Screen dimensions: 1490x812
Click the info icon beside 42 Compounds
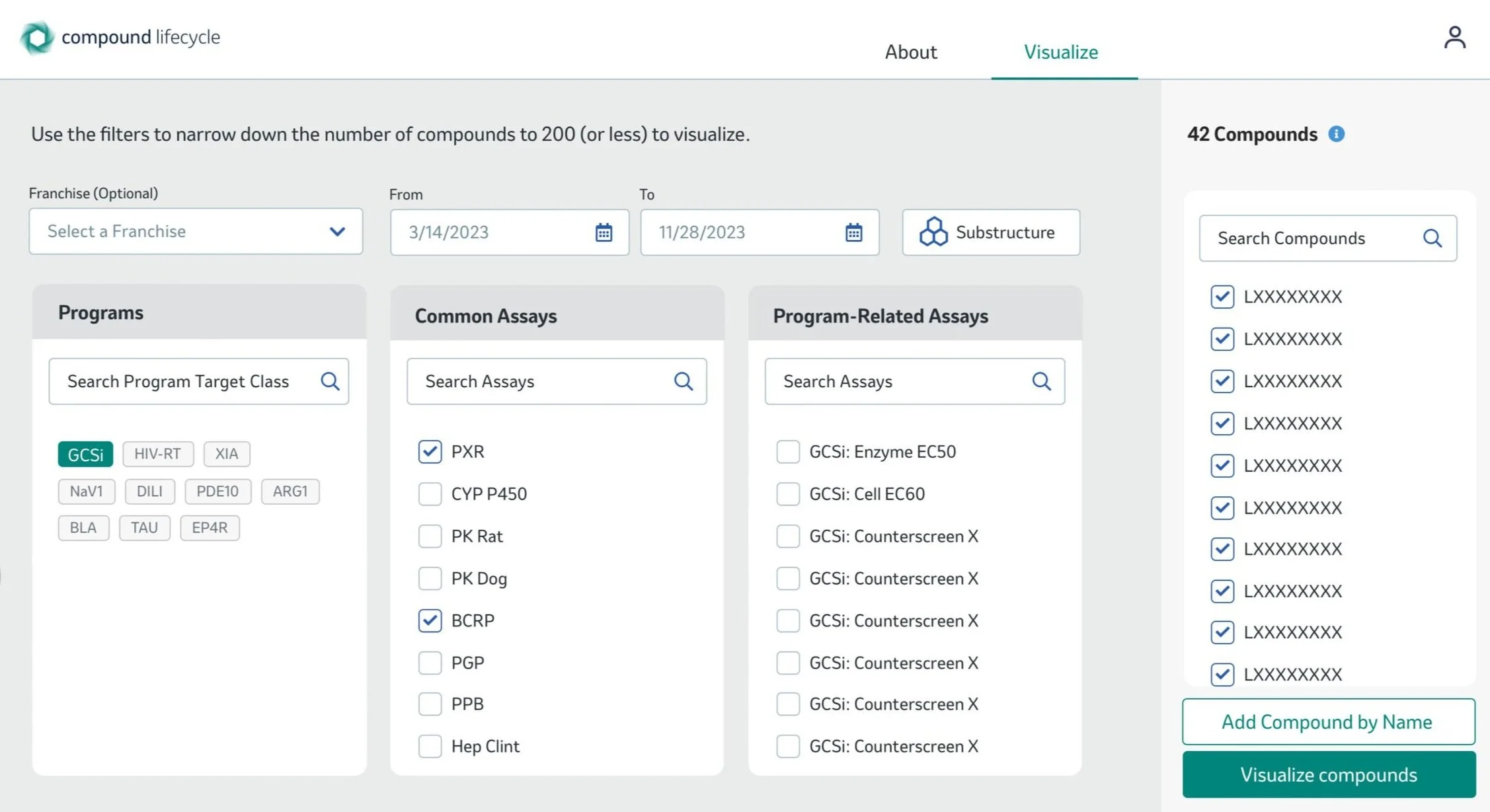tap(1336, 134)
